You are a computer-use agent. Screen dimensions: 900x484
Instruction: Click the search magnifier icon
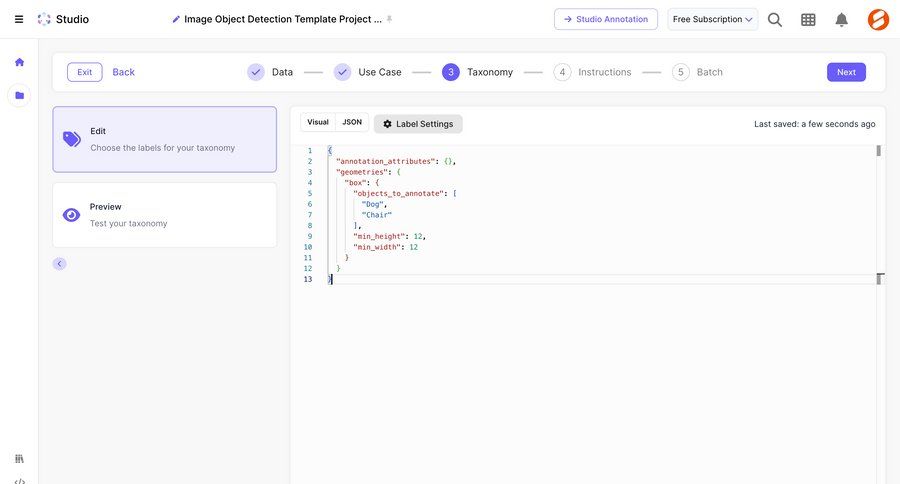775,19
